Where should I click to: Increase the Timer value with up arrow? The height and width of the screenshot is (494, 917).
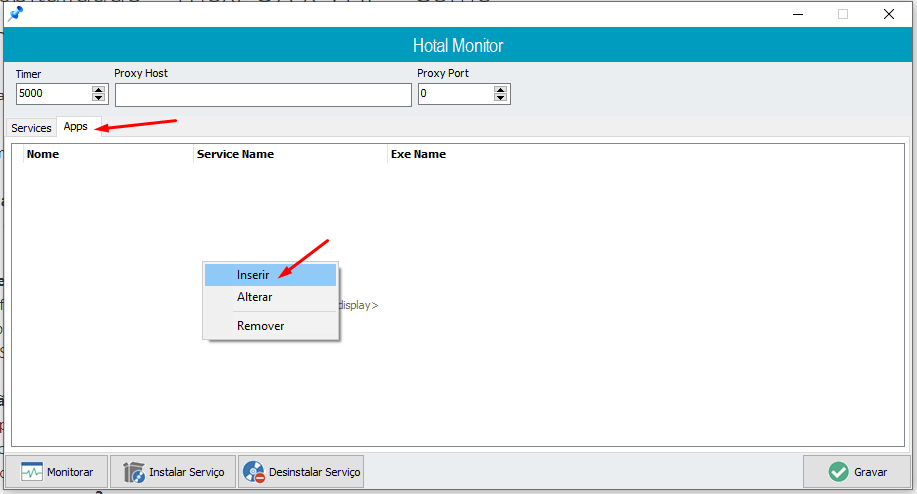tap(98, 89)
